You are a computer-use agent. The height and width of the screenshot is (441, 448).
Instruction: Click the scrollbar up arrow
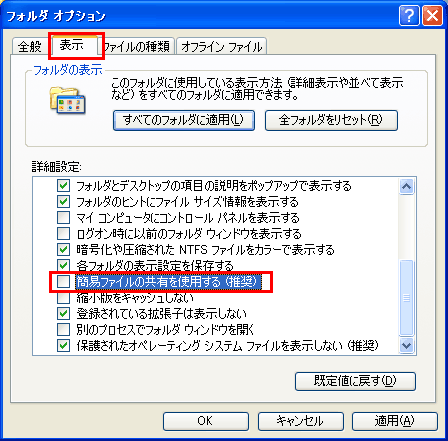pos(406,186)
